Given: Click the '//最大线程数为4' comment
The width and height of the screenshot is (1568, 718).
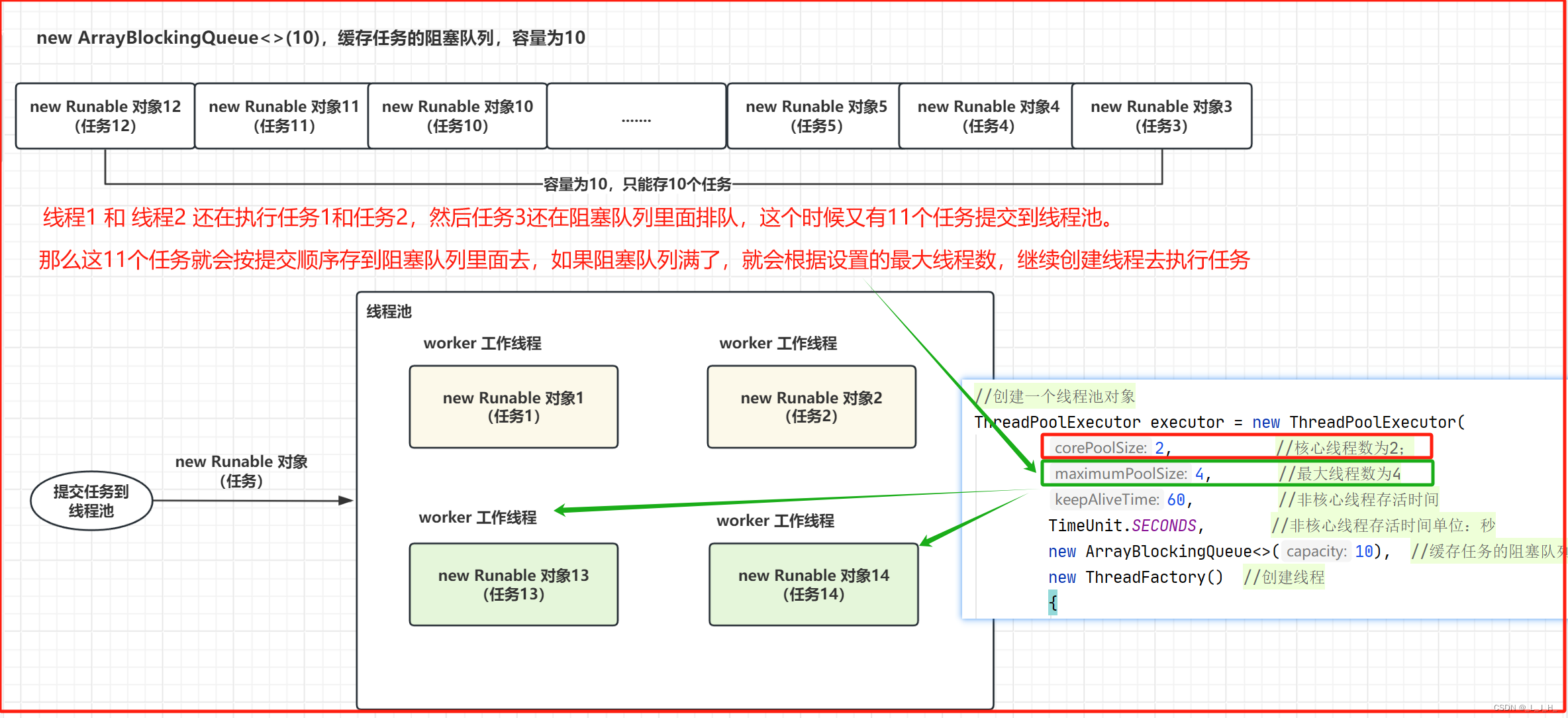Looking at the screenshot, I should [x=1340, y=474].
